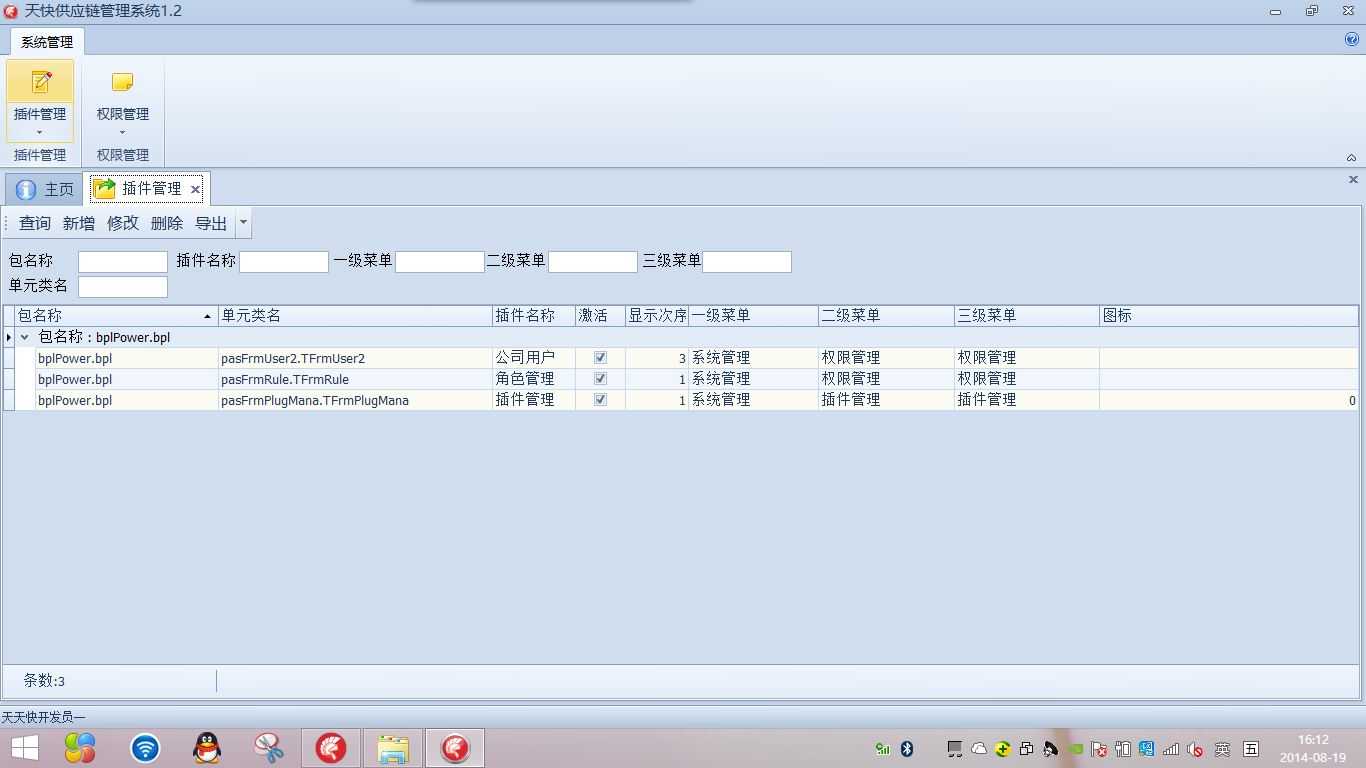1366x768 pixels.
Task: Click the 导出 toolbar button
Action: (x=211, y=223)
